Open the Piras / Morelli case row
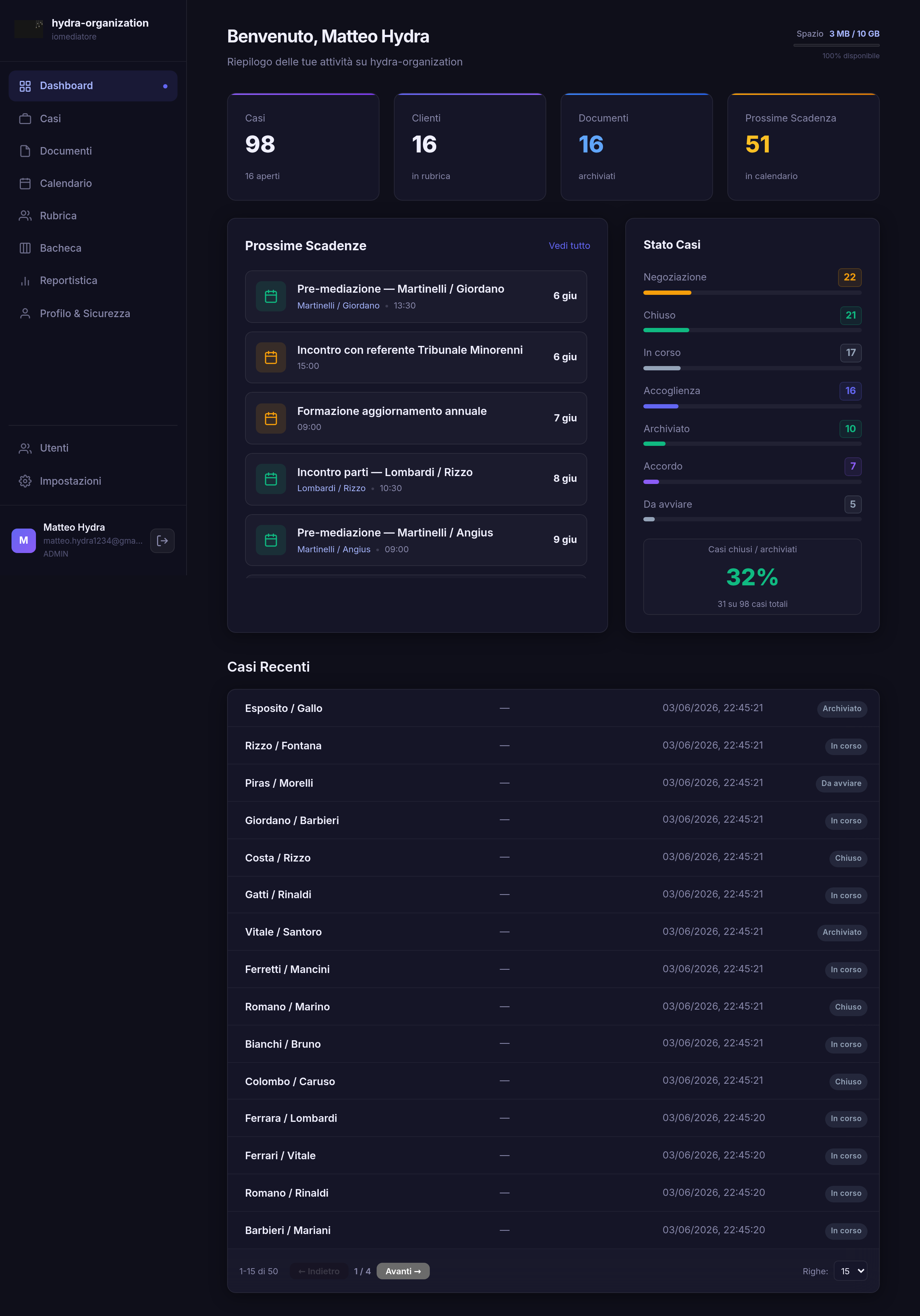Screen dimensions: 920x1316 (x=553, y=783)
